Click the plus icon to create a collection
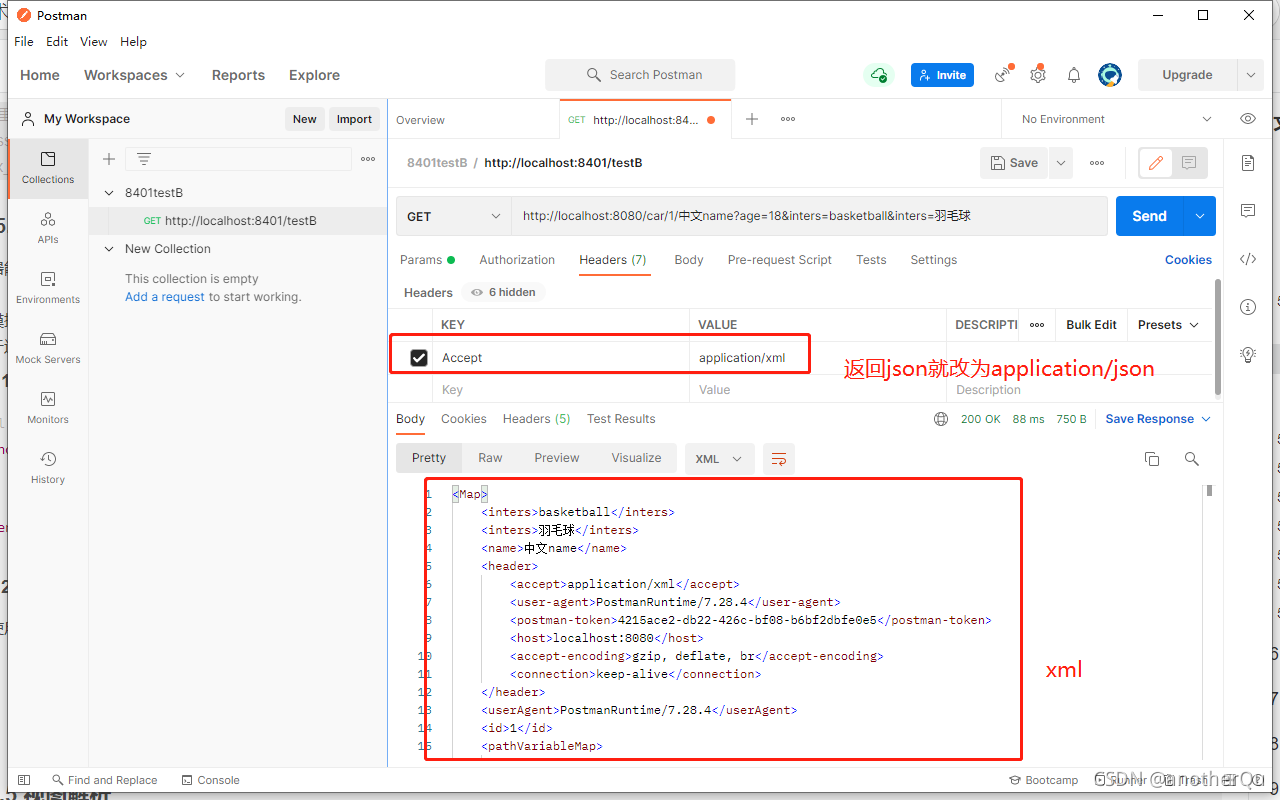Viewport: 1280px width, 800px height. click(109, 159)
